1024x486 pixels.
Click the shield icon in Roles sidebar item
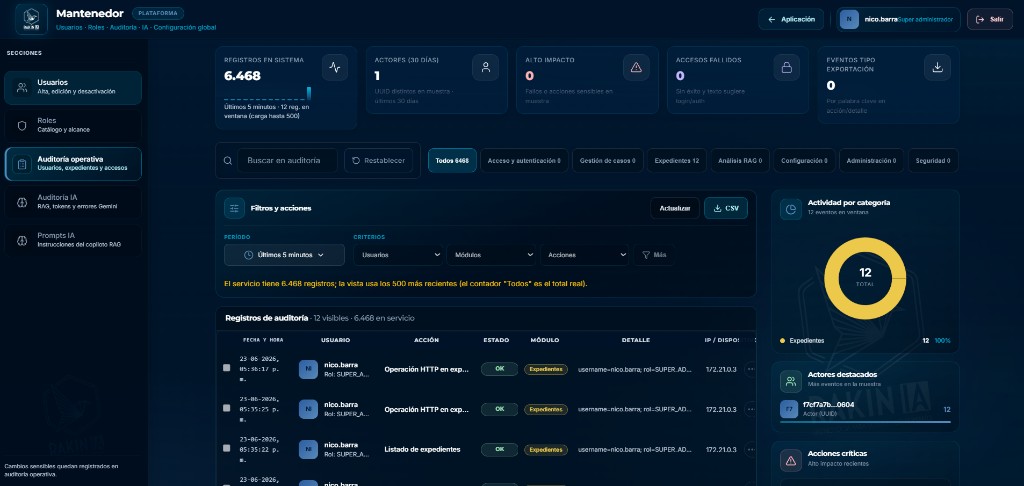(22, 125)
